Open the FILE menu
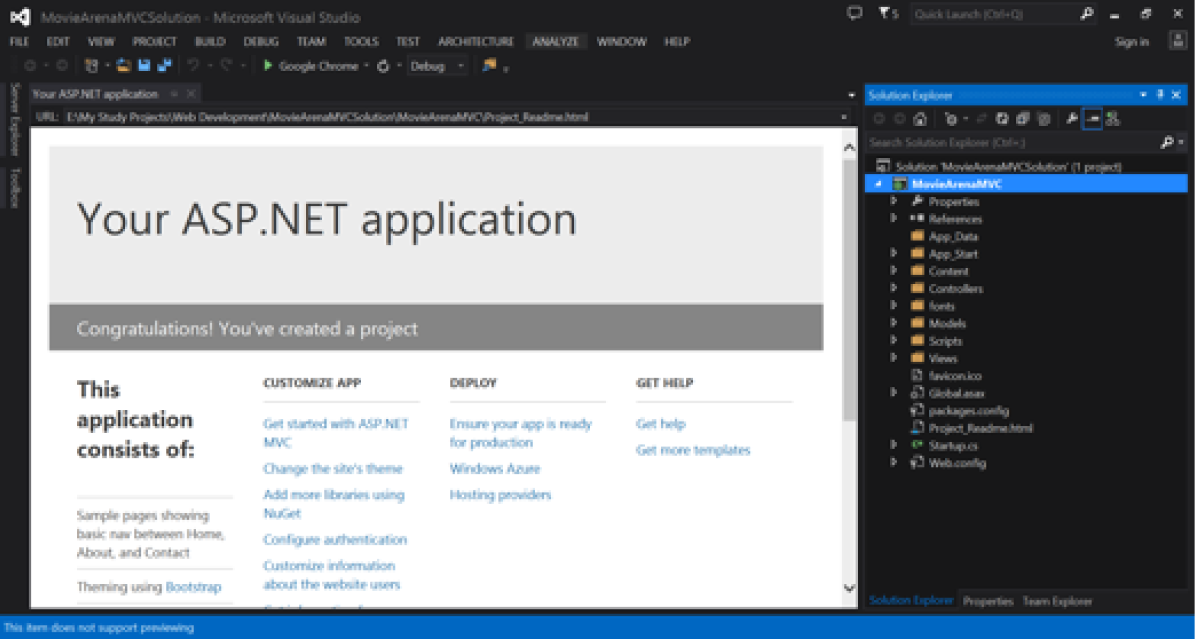 click(19, 42)
